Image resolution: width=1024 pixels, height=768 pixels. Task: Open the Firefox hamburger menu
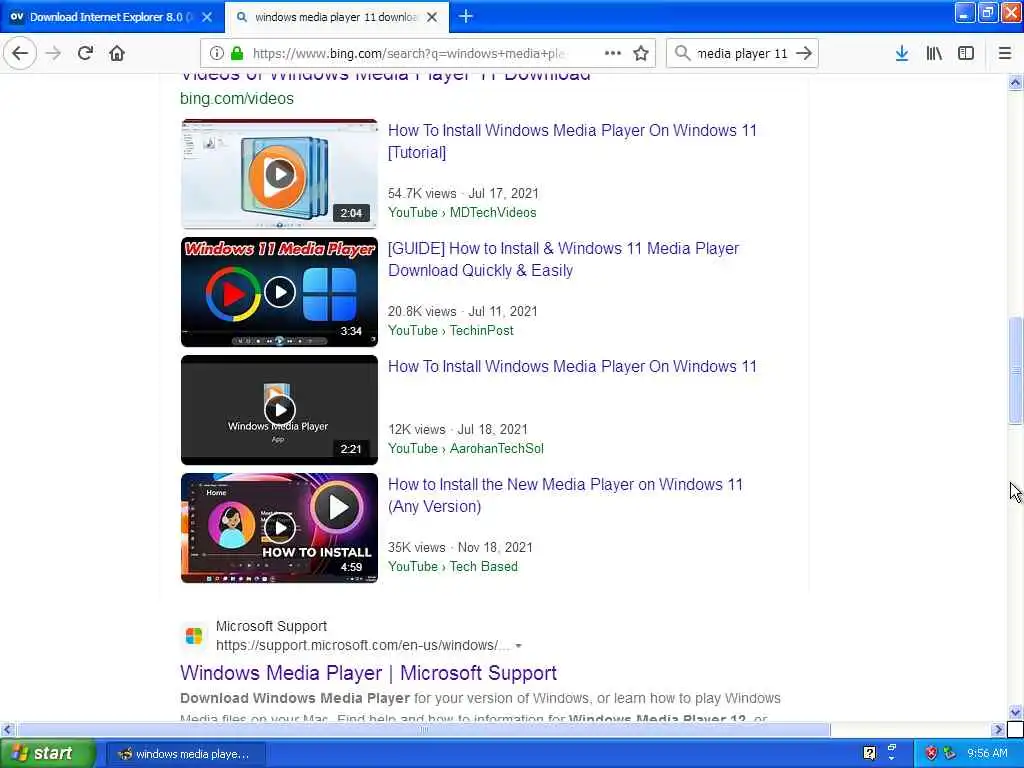(x=1005, y=53)
